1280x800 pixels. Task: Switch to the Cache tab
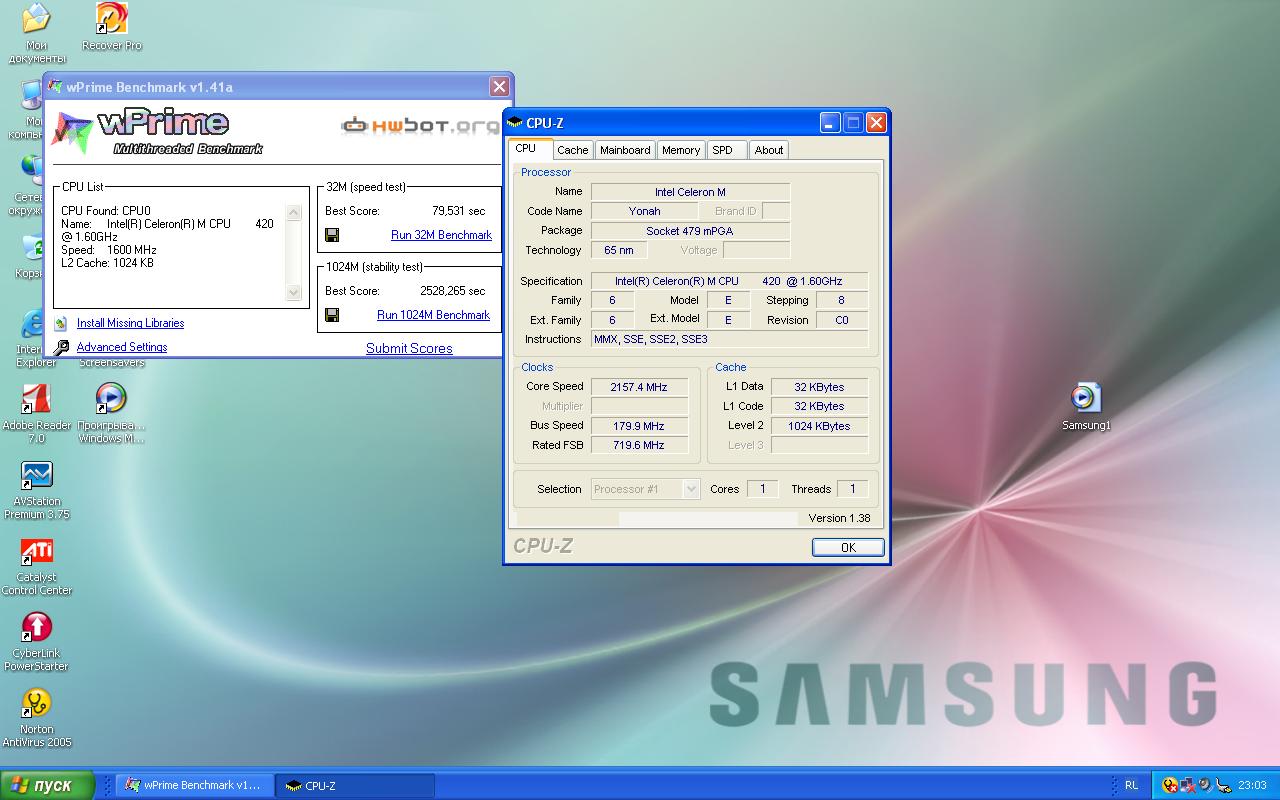click(573, 150)
